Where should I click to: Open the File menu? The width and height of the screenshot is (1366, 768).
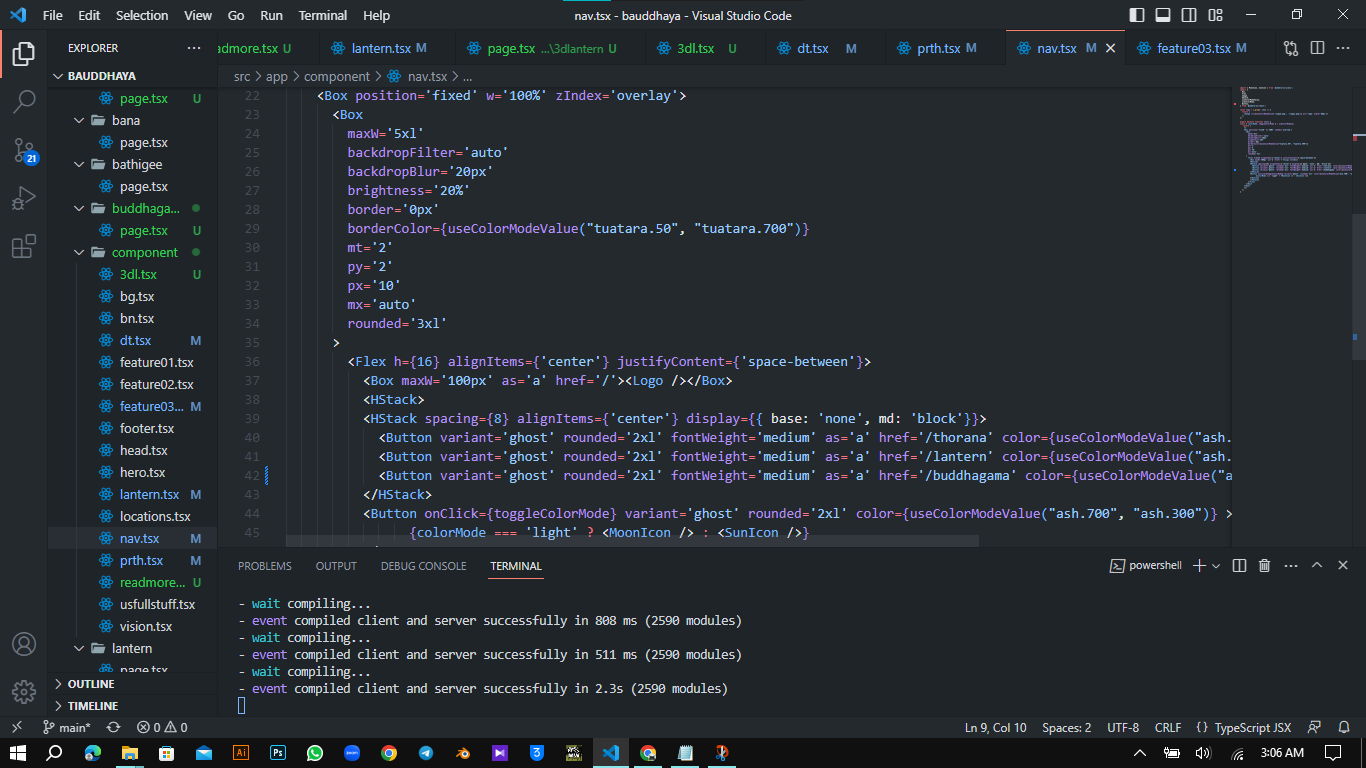click(x=53, y=15)
